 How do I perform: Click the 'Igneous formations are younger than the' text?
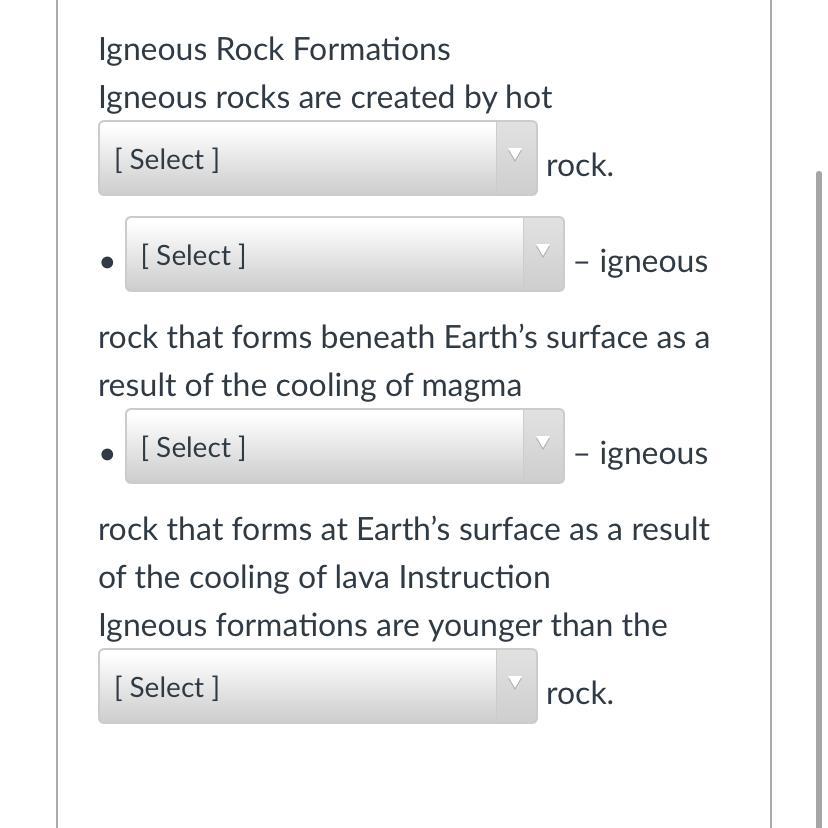[x=382, y=625]
